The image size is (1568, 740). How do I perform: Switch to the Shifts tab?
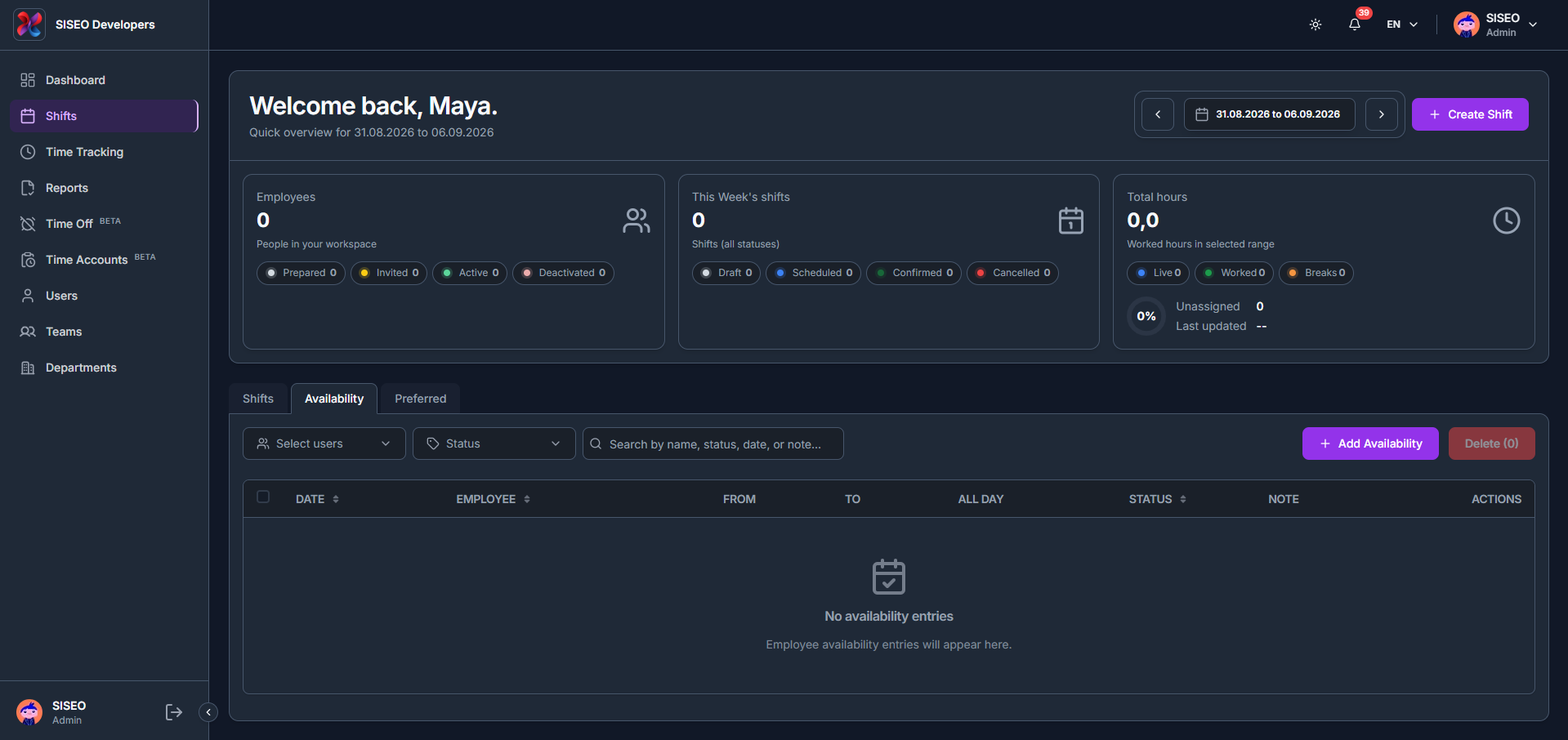tap(258, 399)
